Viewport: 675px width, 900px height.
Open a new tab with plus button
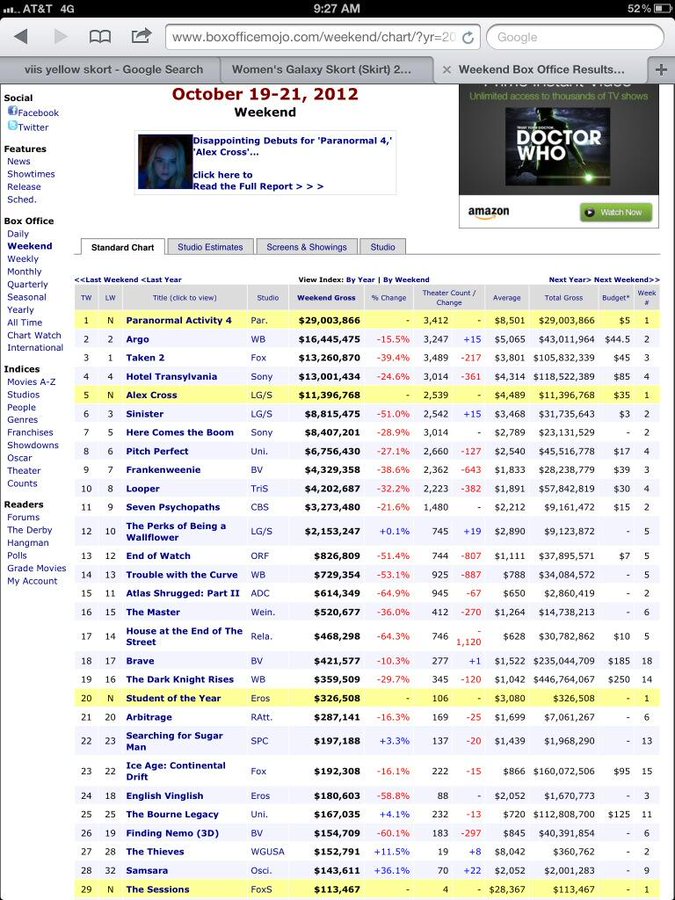(x=661, y=69)
